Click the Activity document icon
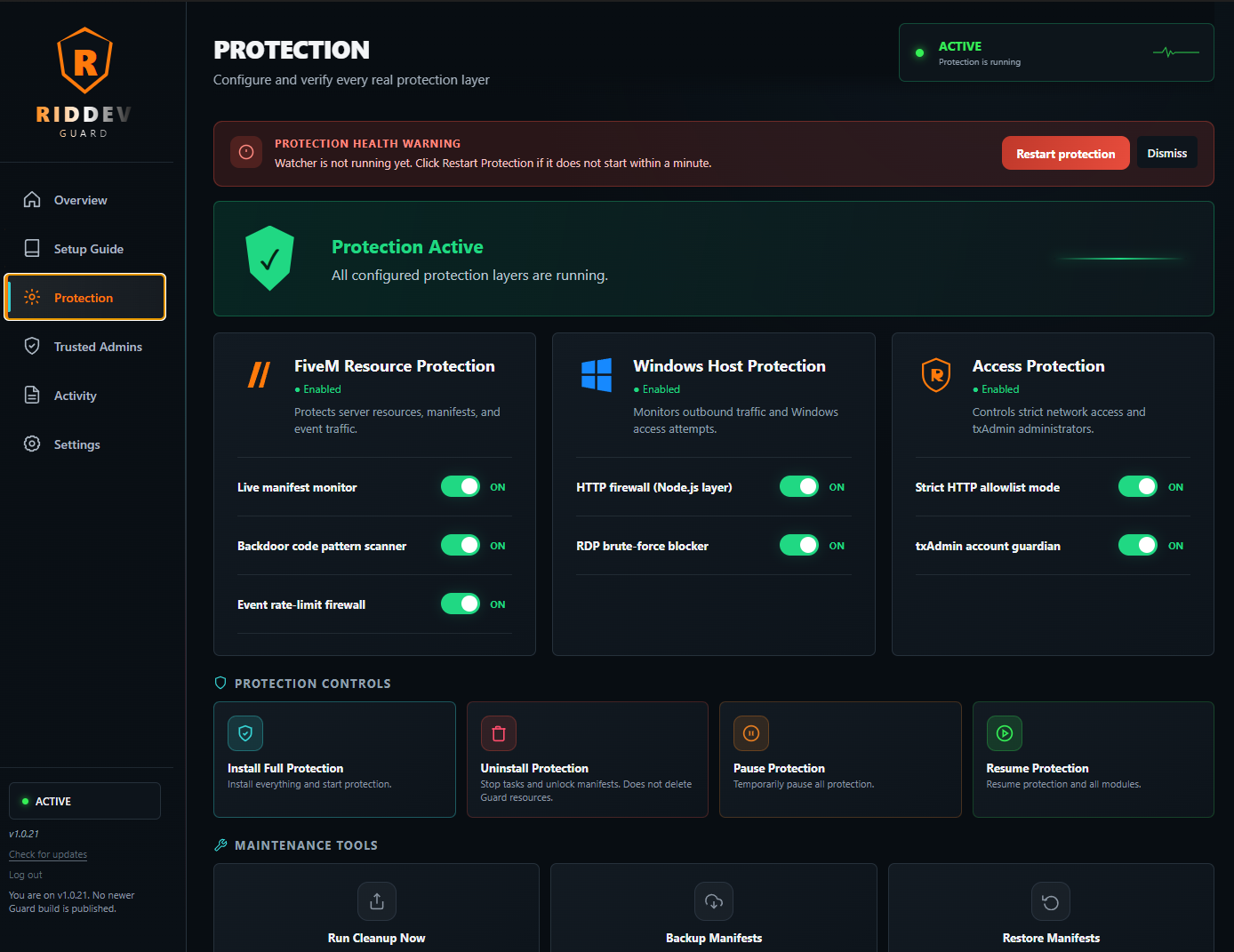The width and height of the screenshot is (1234, 952). point(32,396)
